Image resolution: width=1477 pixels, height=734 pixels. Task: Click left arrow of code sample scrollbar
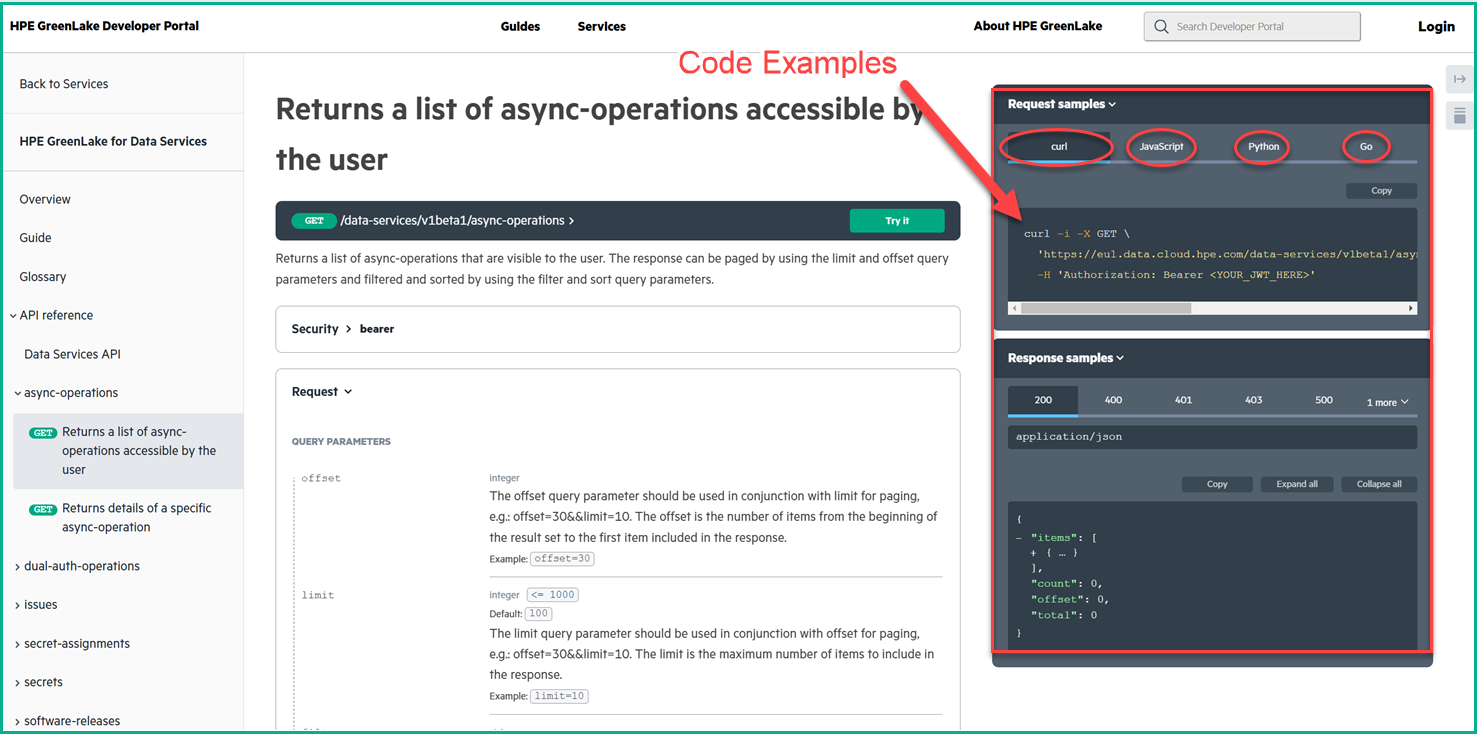pos(1014,309)
